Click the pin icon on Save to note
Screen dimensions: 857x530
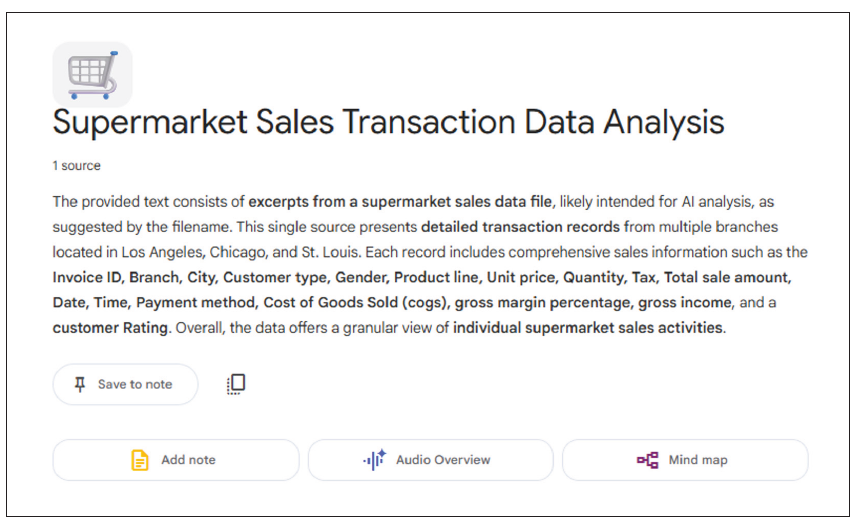(x=81, y=384)
